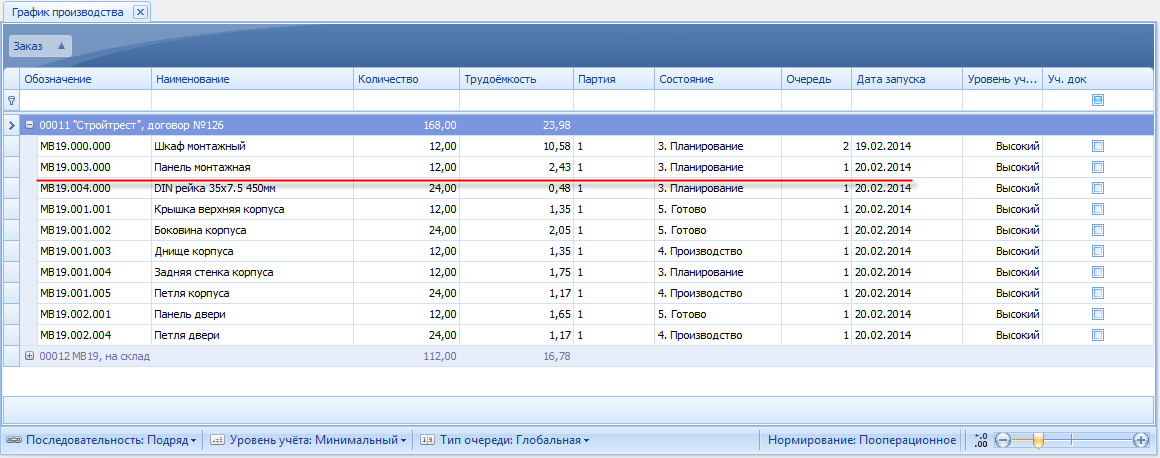Close the График производства tab

[x=141, y=12]
